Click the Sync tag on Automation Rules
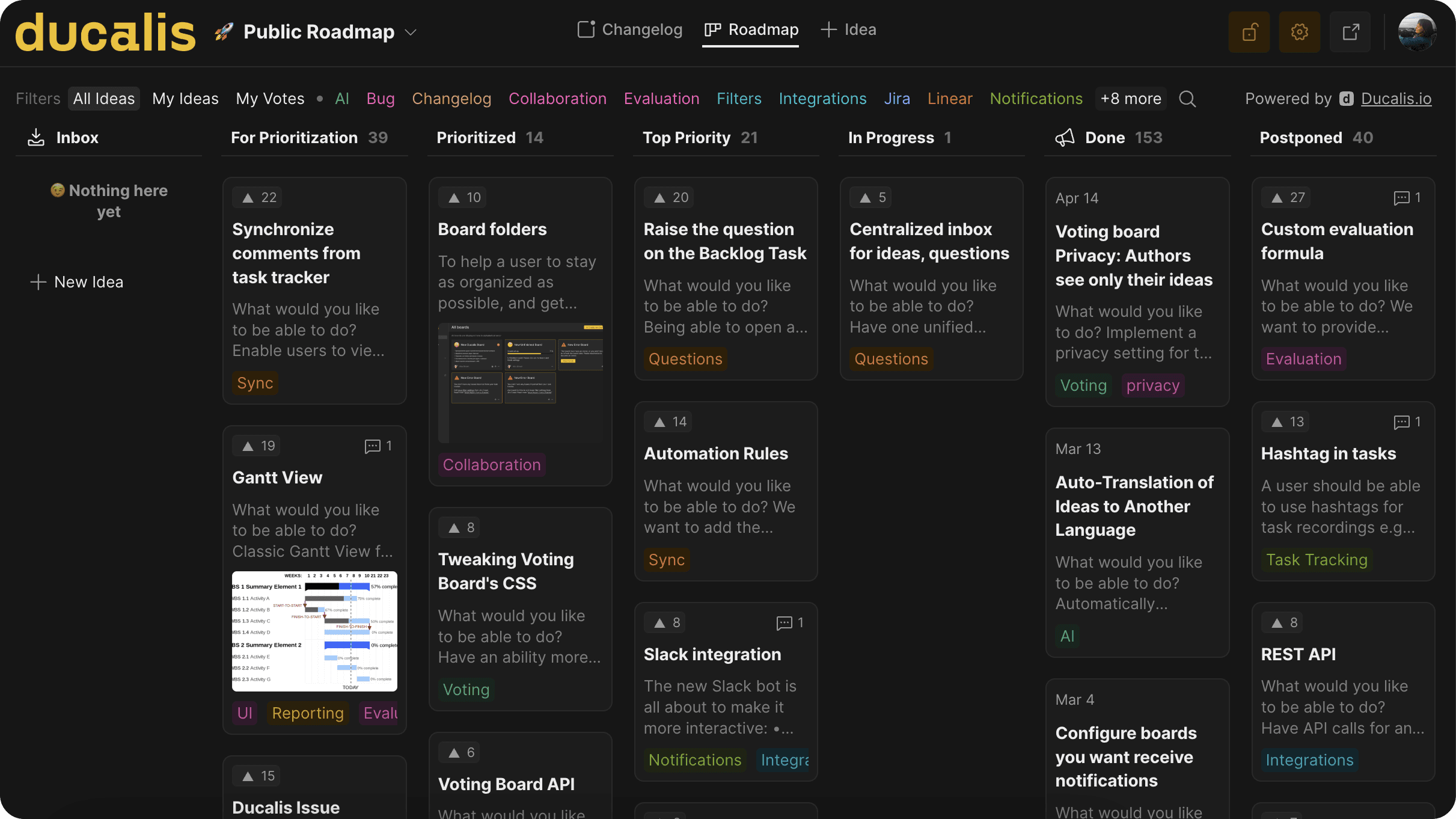The image size is (1456, 819). (x=667, y=560)
